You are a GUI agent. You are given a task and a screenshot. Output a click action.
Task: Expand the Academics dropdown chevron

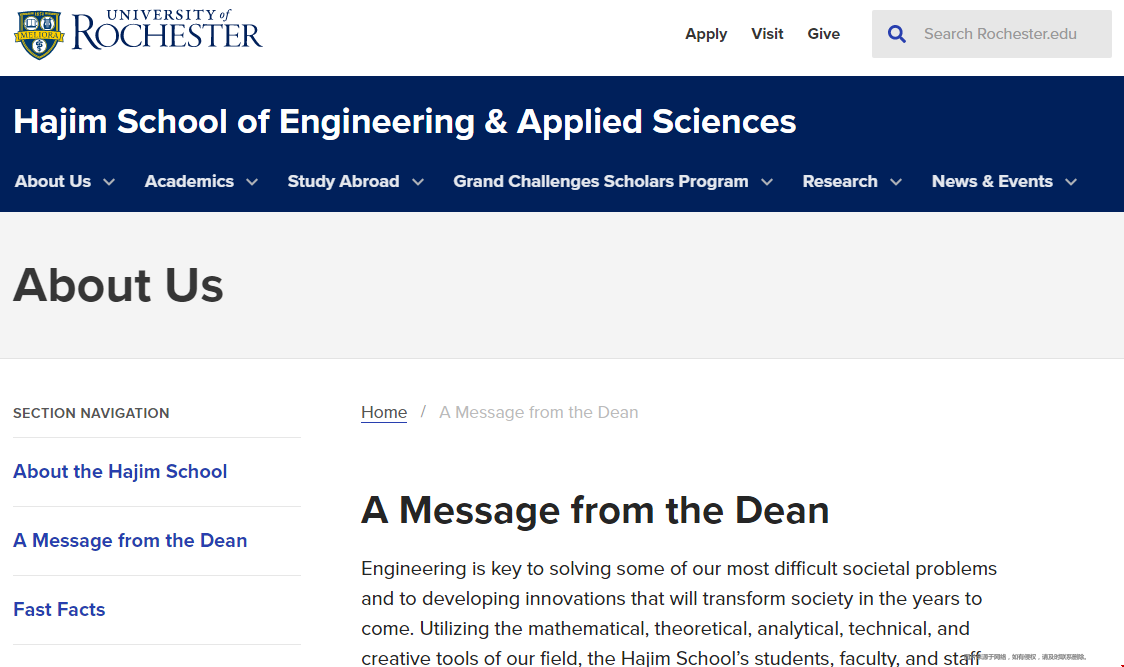coord(252,182)
